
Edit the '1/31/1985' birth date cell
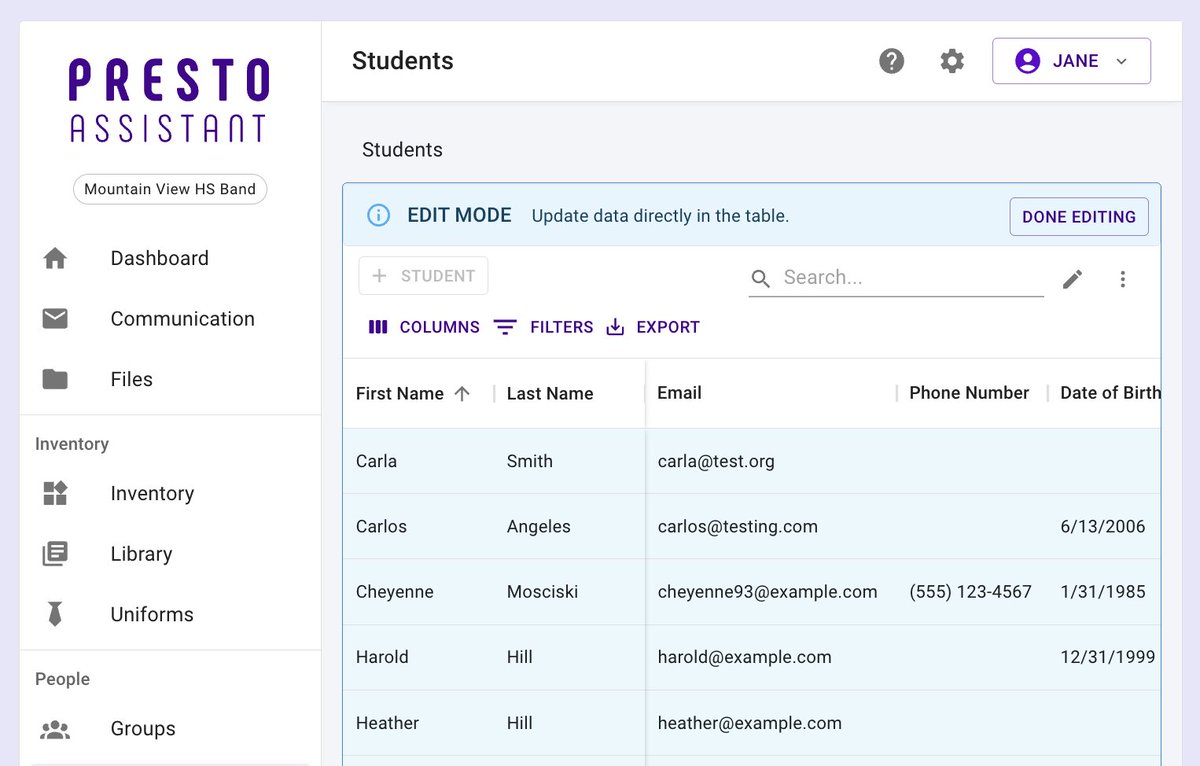click(1104, 592)
